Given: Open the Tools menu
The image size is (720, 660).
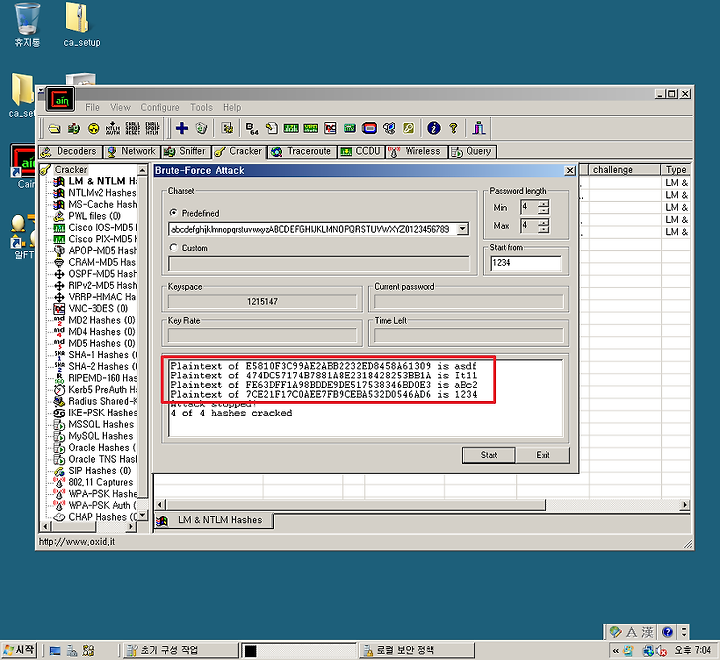Looking at the screenshot, I should (201, 107).
